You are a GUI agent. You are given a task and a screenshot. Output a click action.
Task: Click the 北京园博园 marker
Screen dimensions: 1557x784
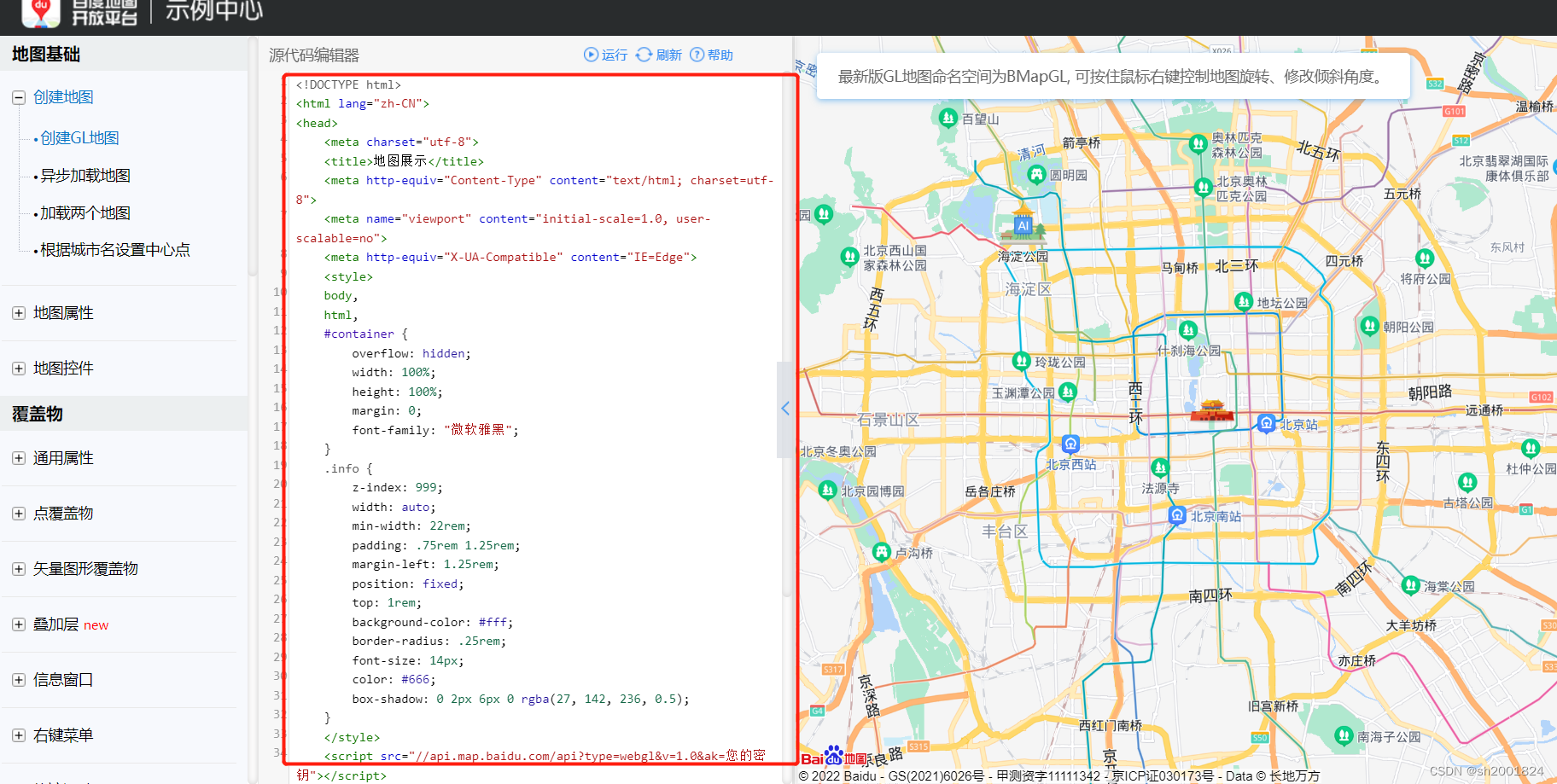click(x=827, y=490)
